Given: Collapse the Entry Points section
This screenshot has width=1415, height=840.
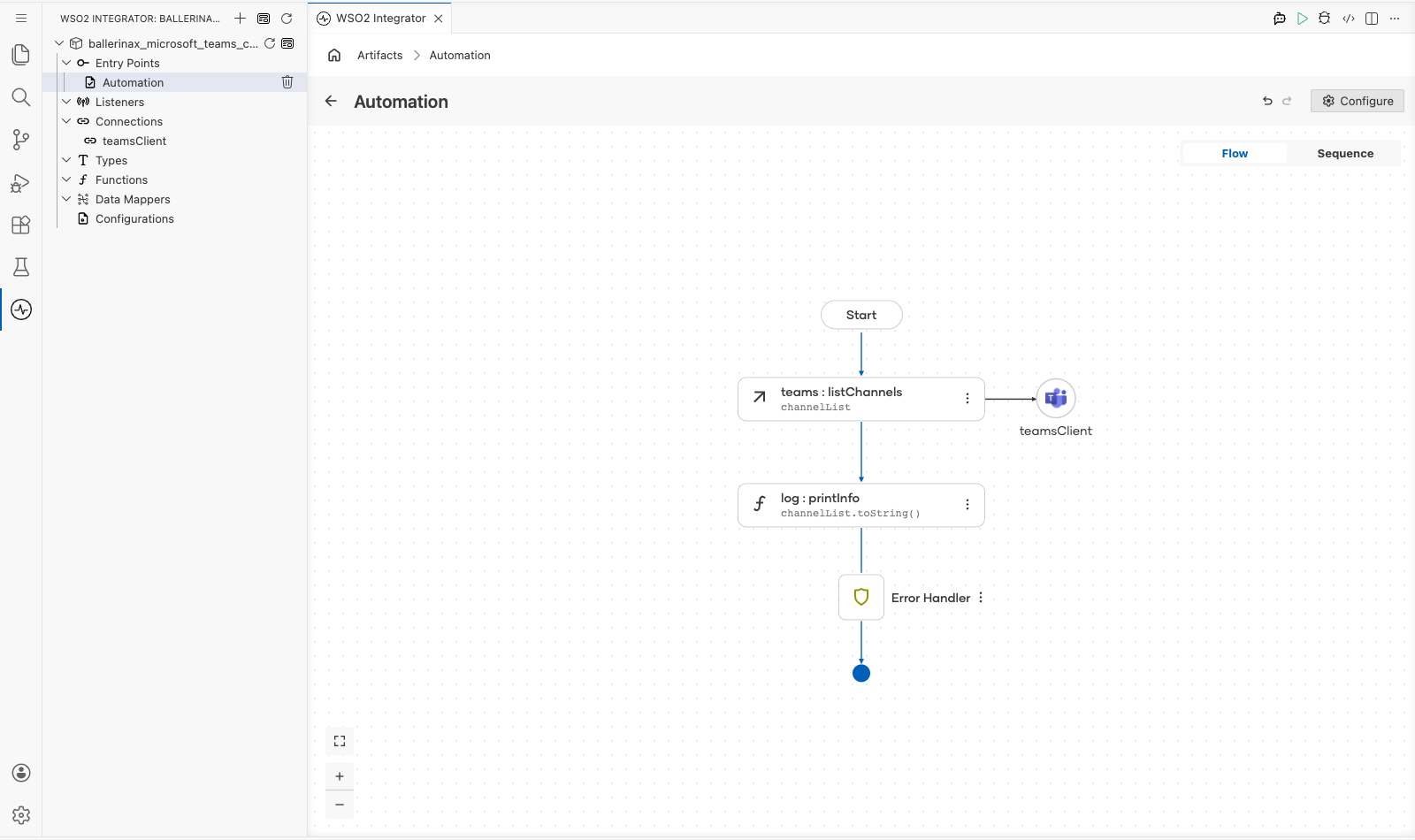Looking at the screenshot, I should (66, 63).
